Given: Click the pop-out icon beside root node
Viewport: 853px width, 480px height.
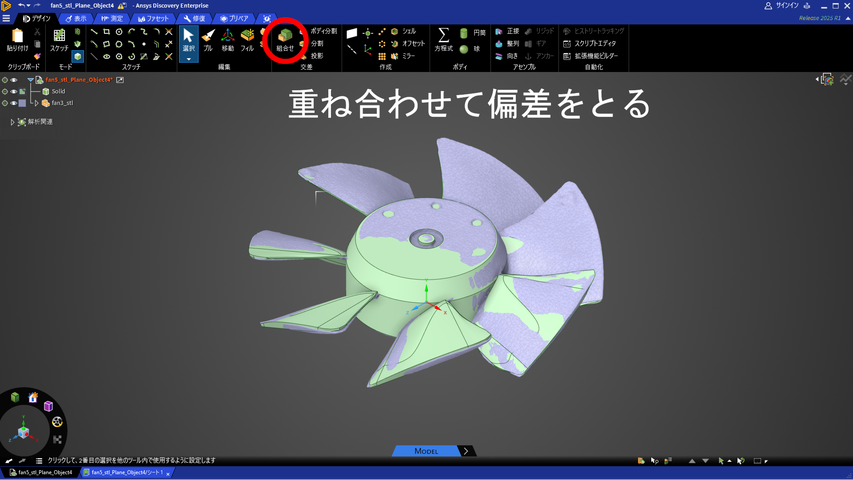Looking at the screenshot, I should (120, 80).
